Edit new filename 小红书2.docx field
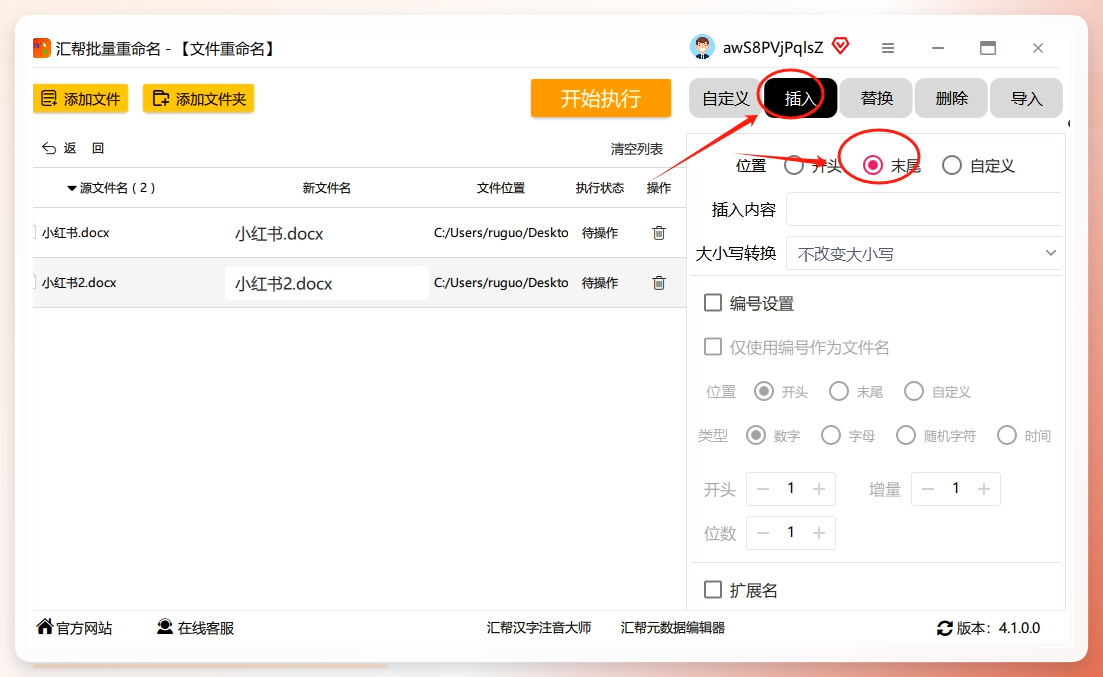This screenshot has height=677, width=1103. tap(326, 283)
